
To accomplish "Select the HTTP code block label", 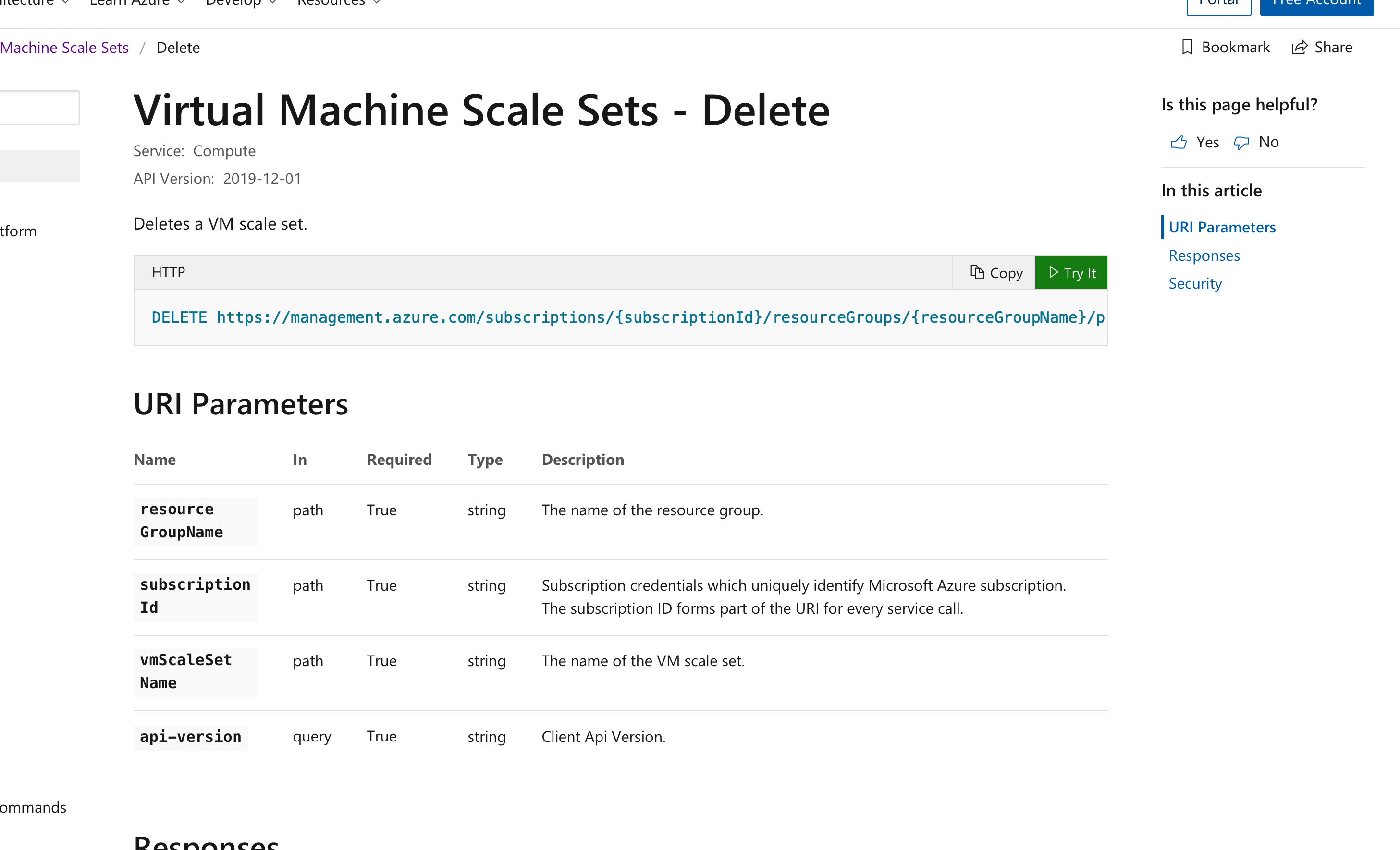I will tap(168, 273).
